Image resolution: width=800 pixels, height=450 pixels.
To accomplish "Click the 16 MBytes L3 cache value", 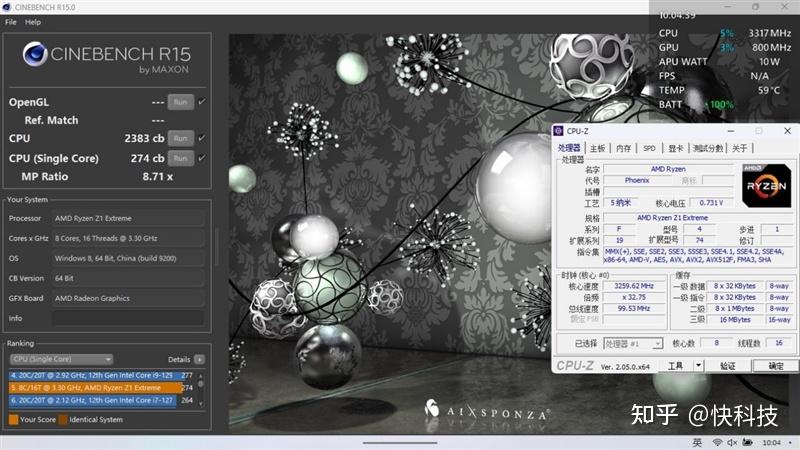I will (735, 320).
